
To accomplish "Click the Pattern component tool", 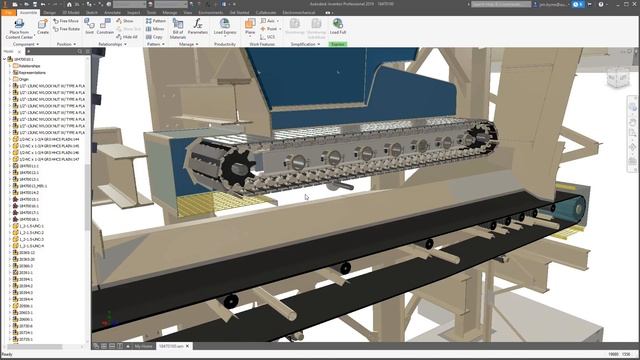I will tap(156, 21).
